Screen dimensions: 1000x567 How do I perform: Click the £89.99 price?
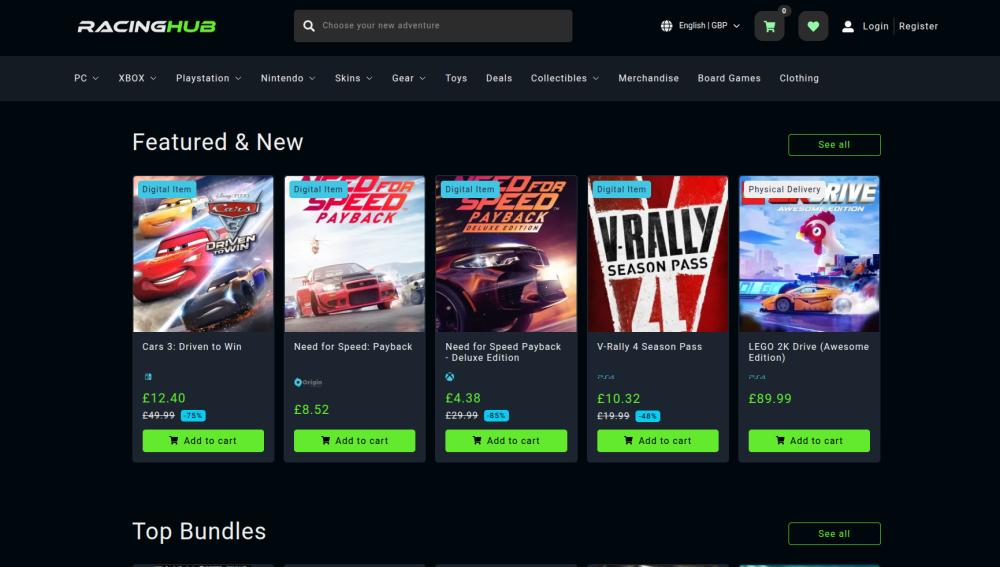(x=770, y=399)
